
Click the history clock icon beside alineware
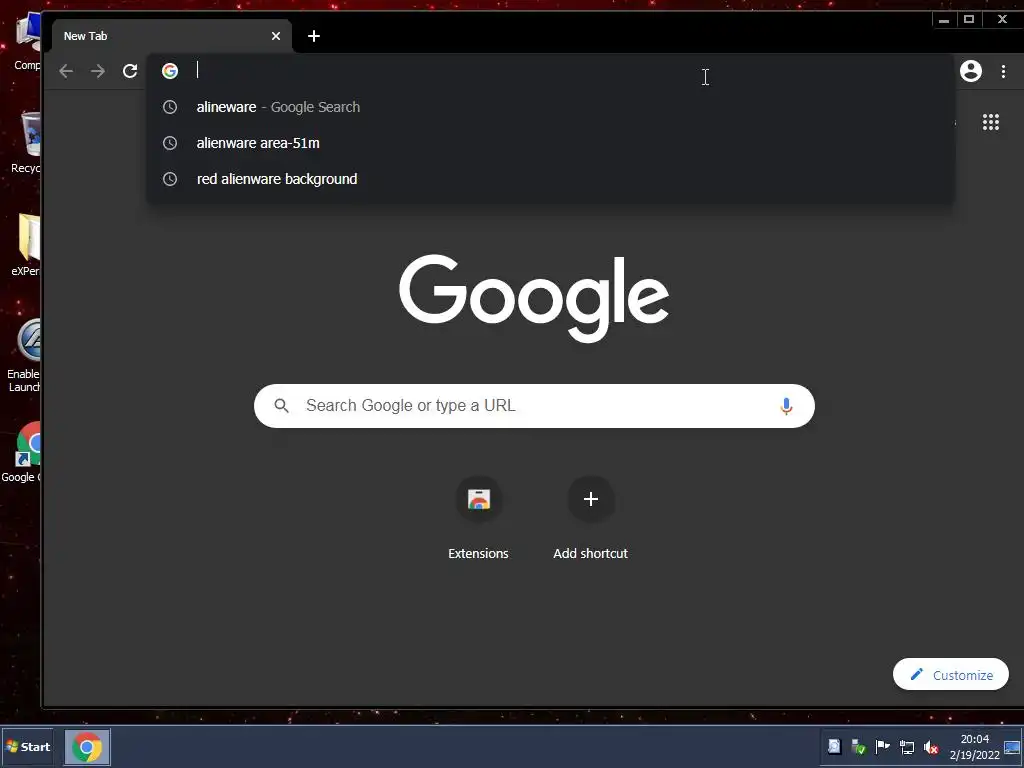[170, 107]
